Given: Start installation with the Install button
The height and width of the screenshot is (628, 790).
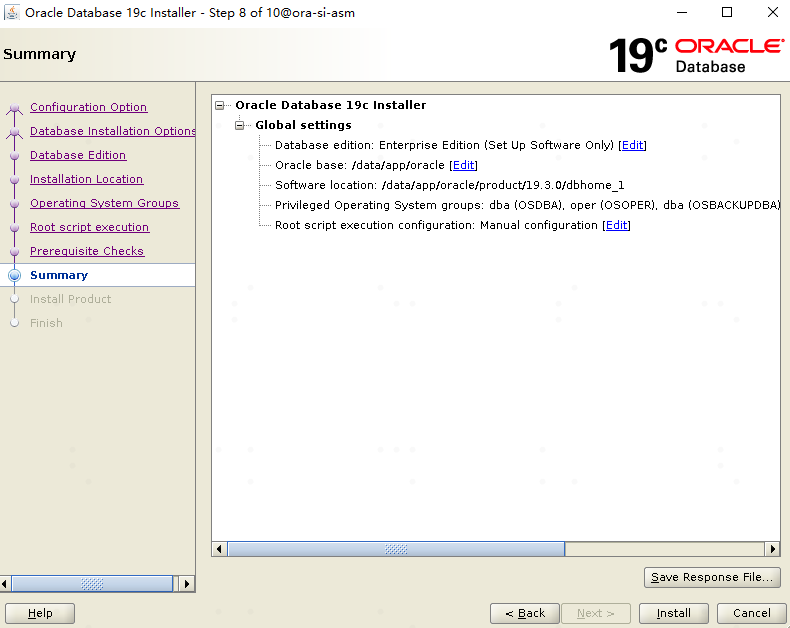Looking at the screenshot, I should pos(674,613).
